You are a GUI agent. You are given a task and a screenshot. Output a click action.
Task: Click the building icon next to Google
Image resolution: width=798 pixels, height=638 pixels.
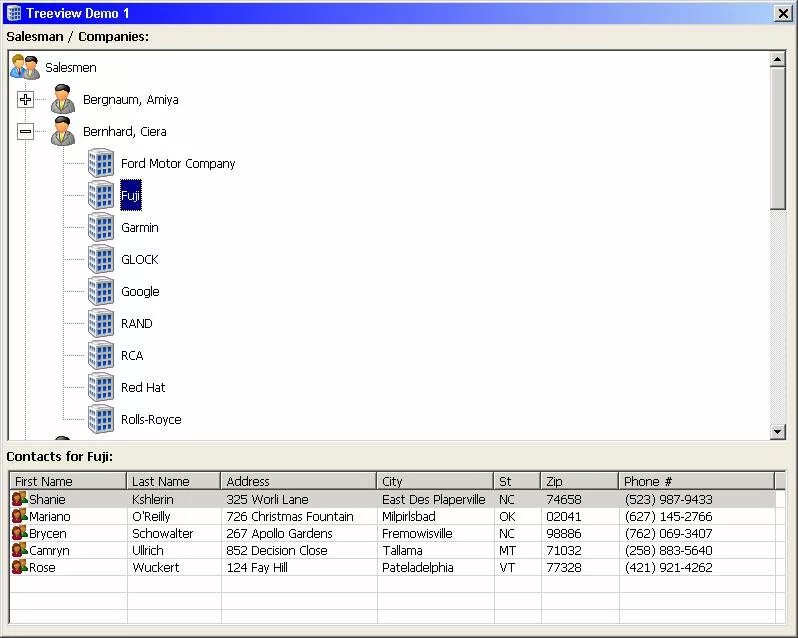click(101, 291)
